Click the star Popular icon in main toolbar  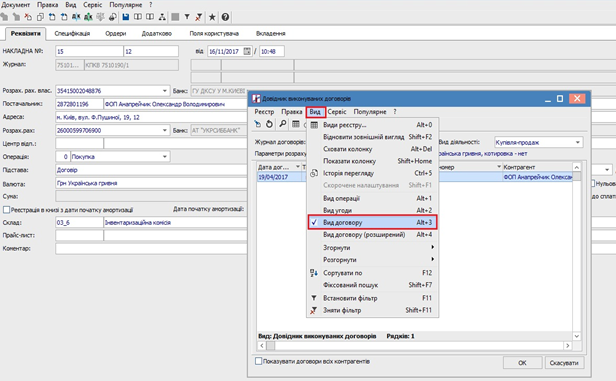212,17
